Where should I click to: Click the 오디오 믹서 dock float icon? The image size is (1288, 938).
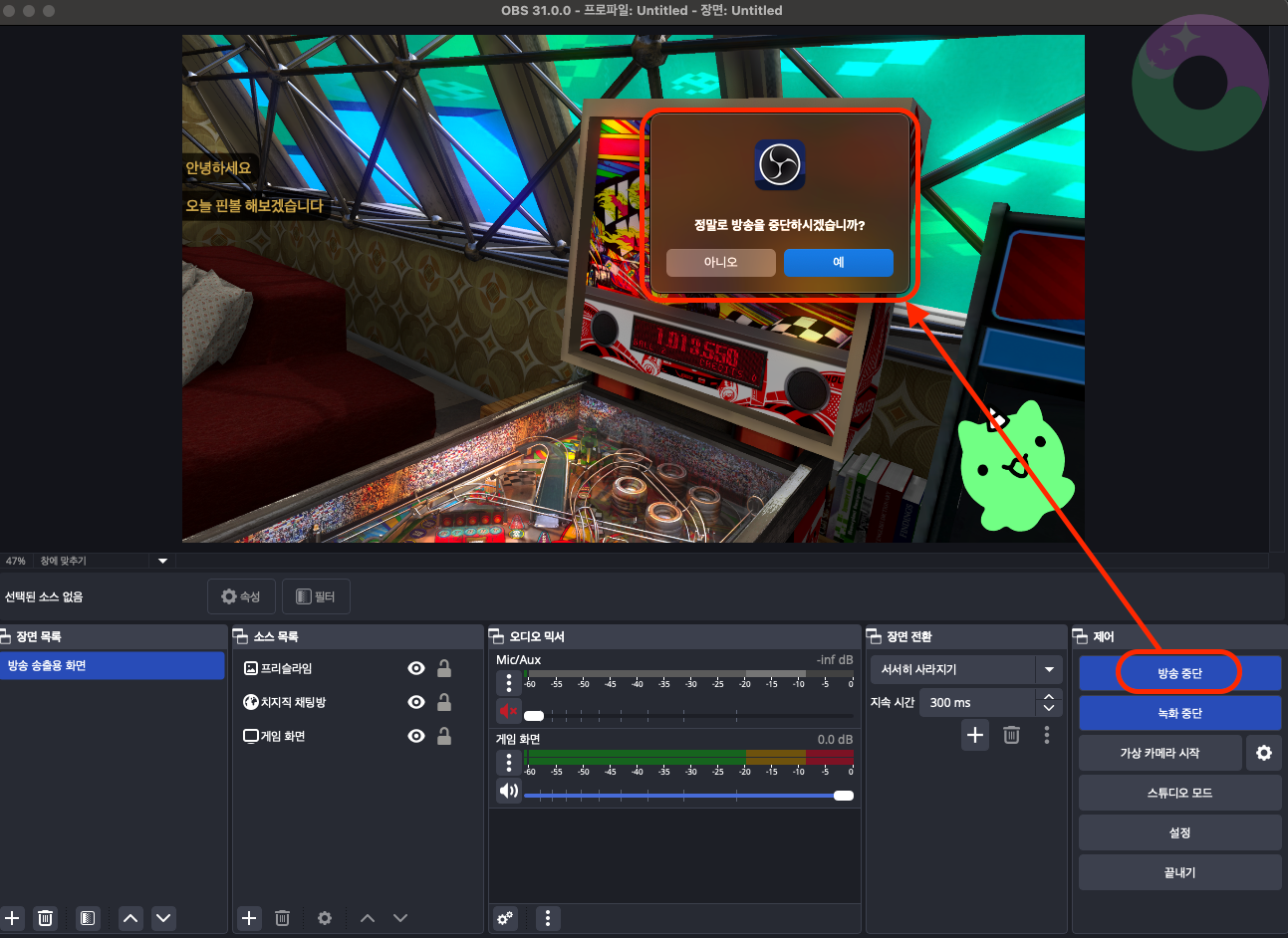point(497,636)
